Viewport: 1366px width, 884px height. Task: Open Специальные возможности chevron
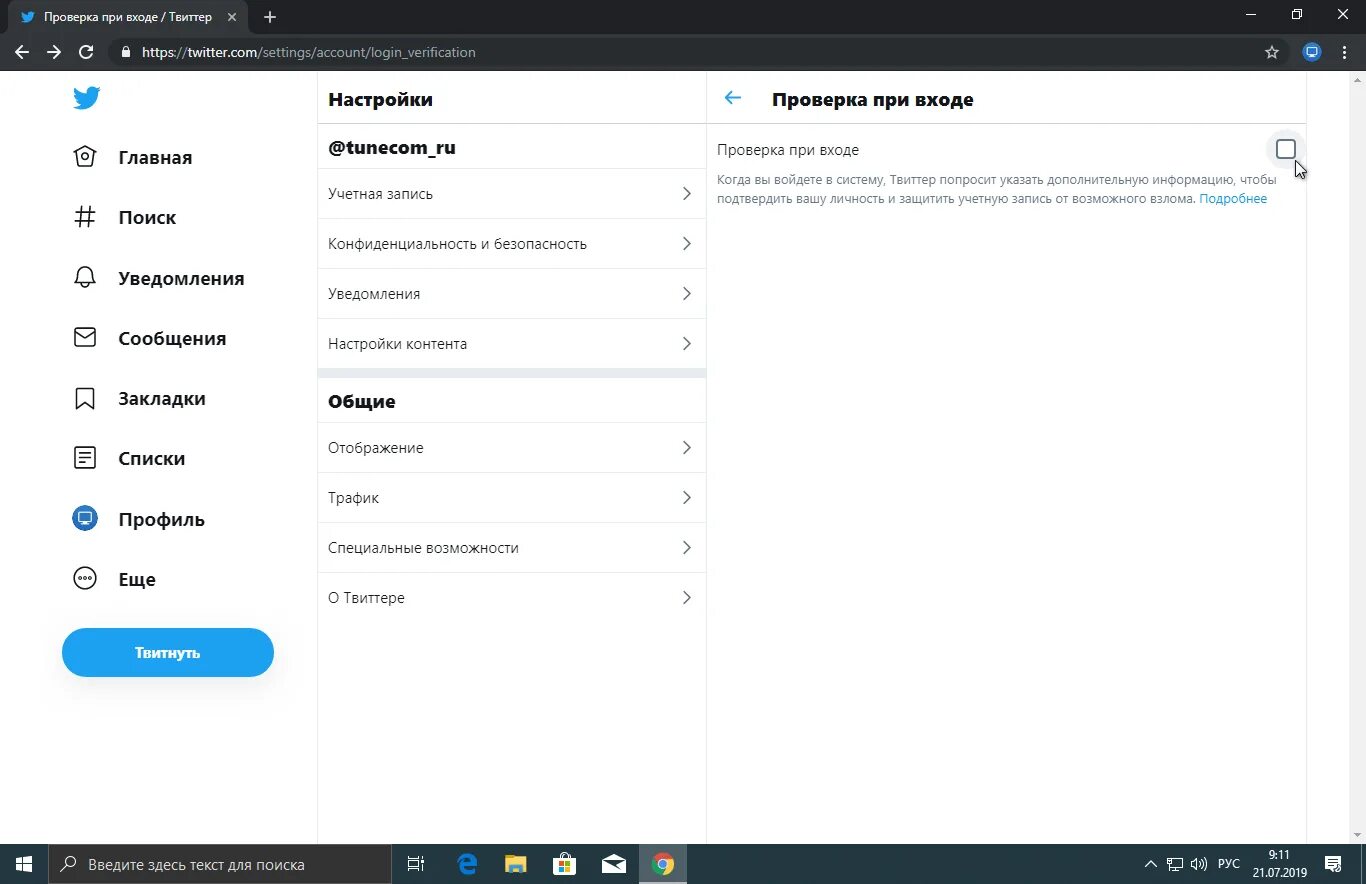[686, 548]
